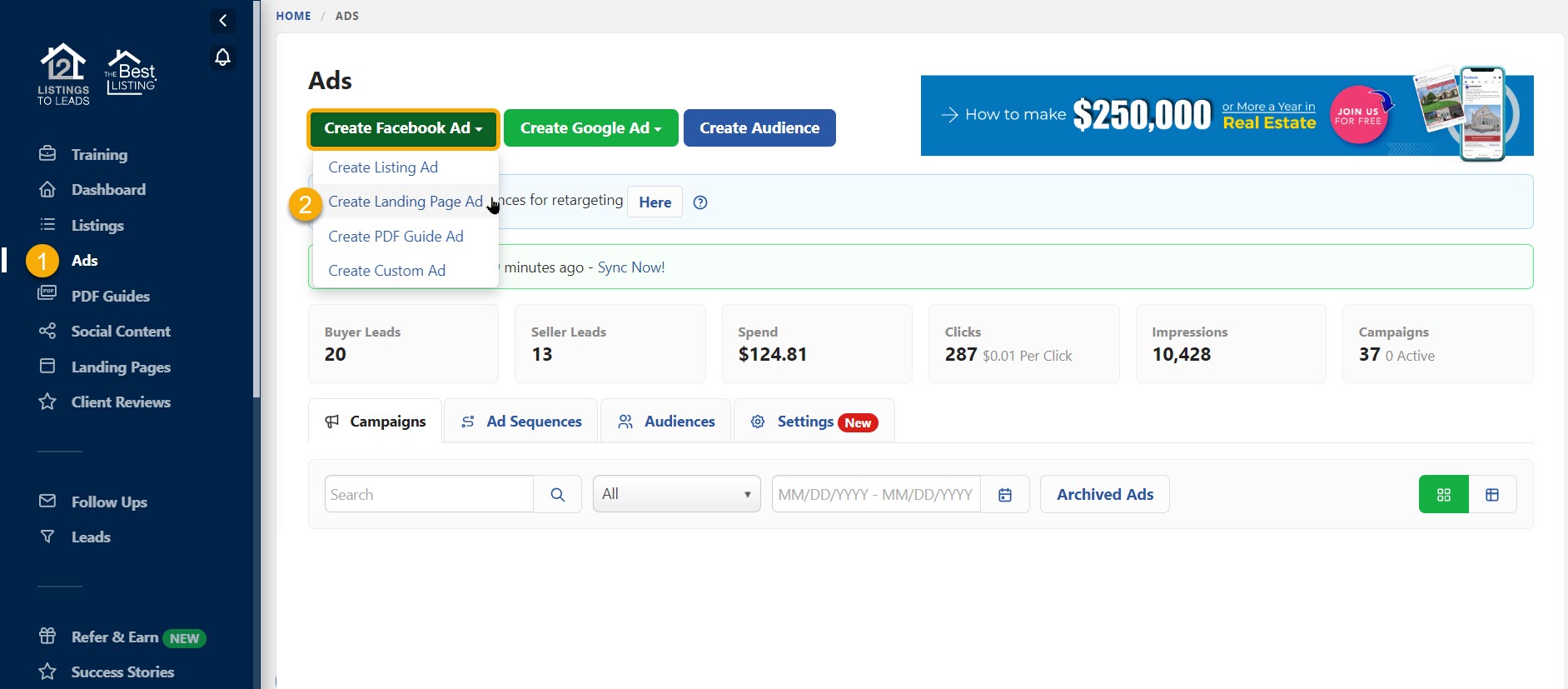This screenshot has width=1568, height=689.
Task: Open the Create Google Ad dropdown
Action: pyautogui.click(x=591, y=128)
